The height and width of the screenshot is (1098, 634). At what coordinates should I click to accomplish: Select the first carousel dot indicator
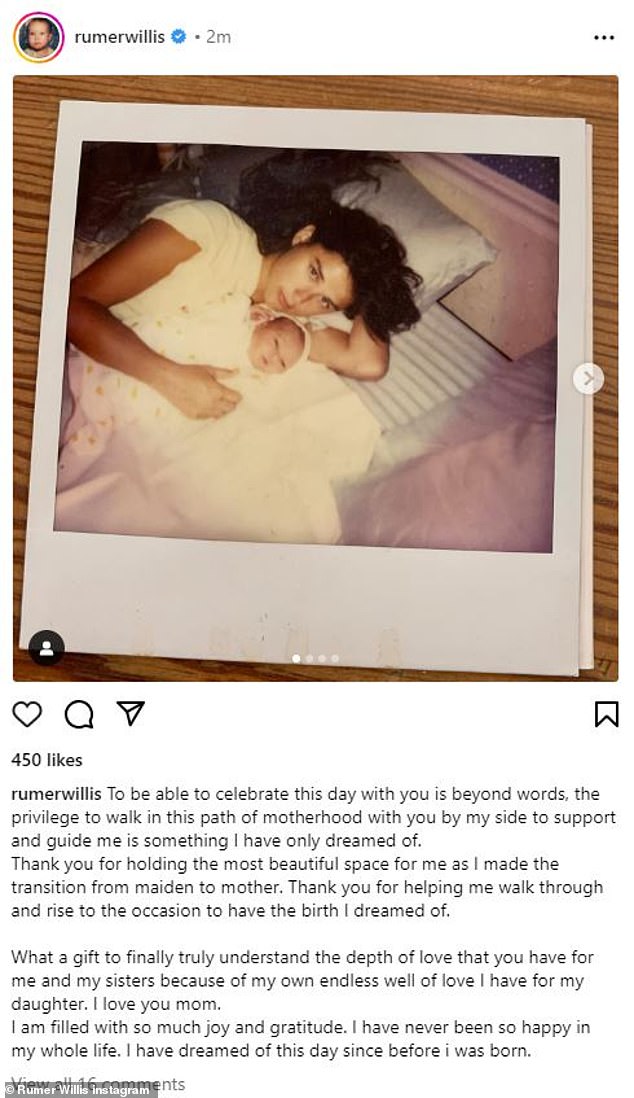pyautogui.click(x=296, y=658)
